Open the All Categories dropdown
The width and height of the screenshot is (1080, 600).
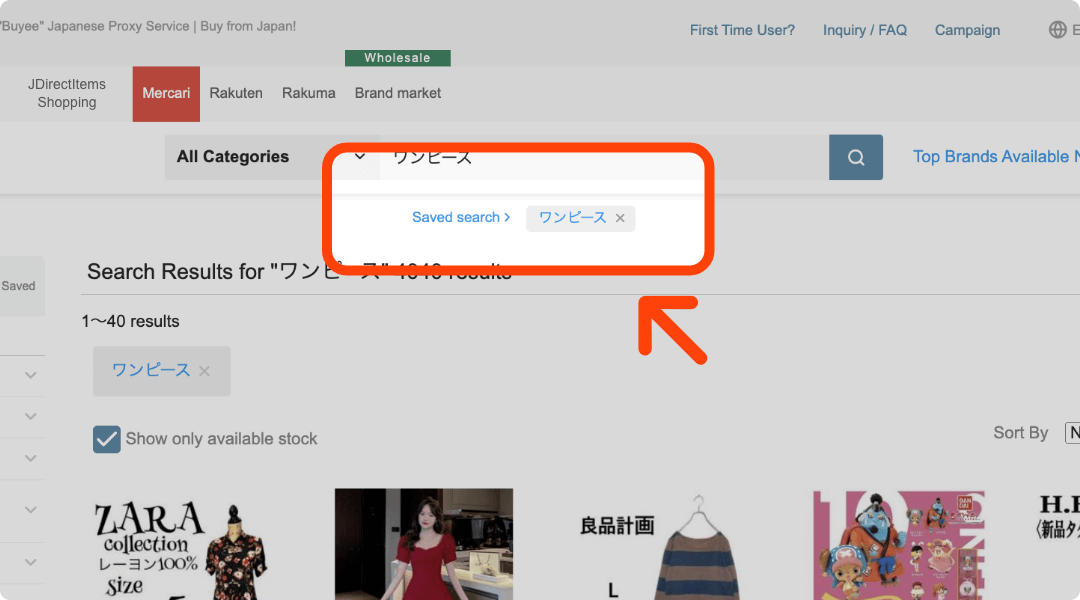pos(272,157)
